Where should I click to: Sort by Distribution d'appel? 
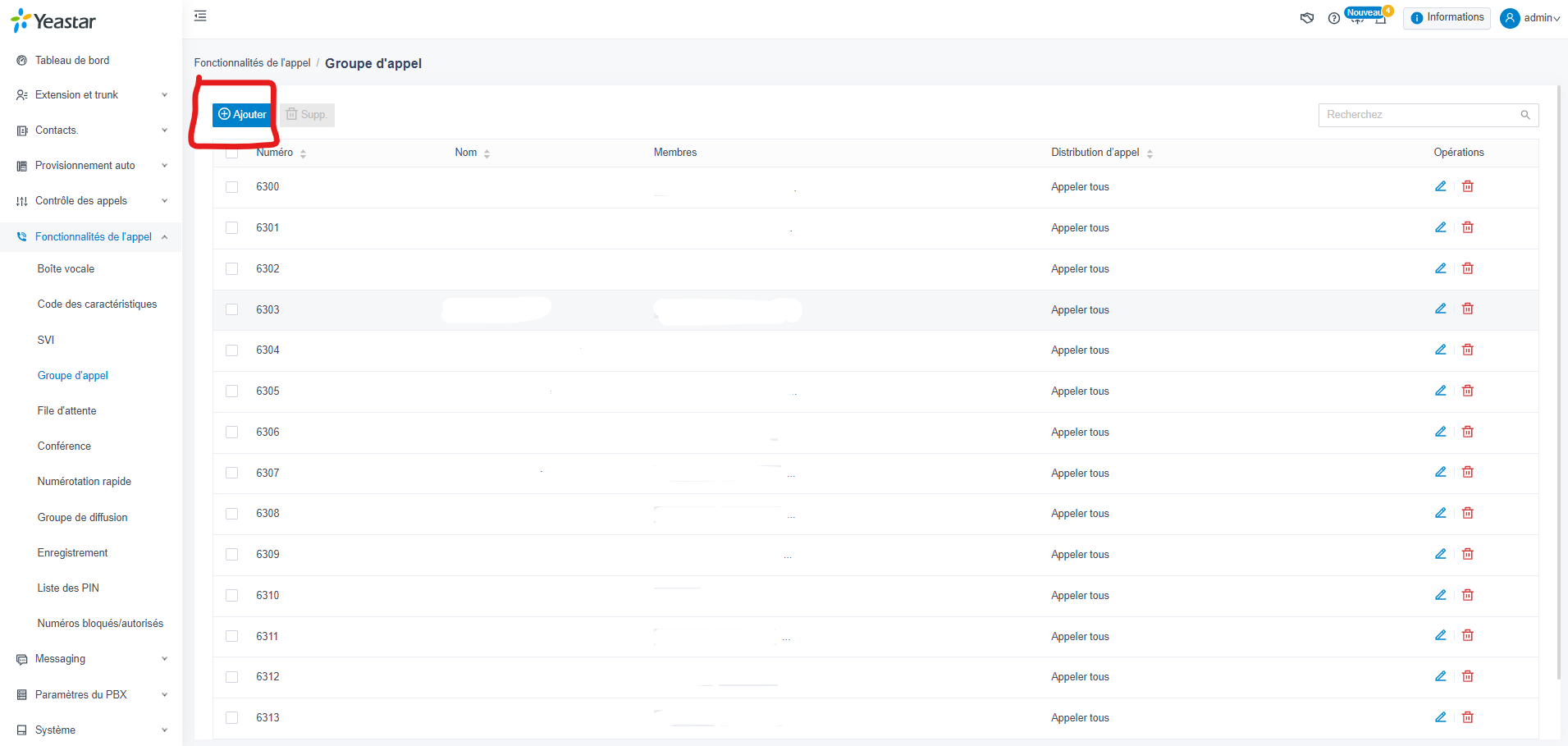coord(1150,153)
